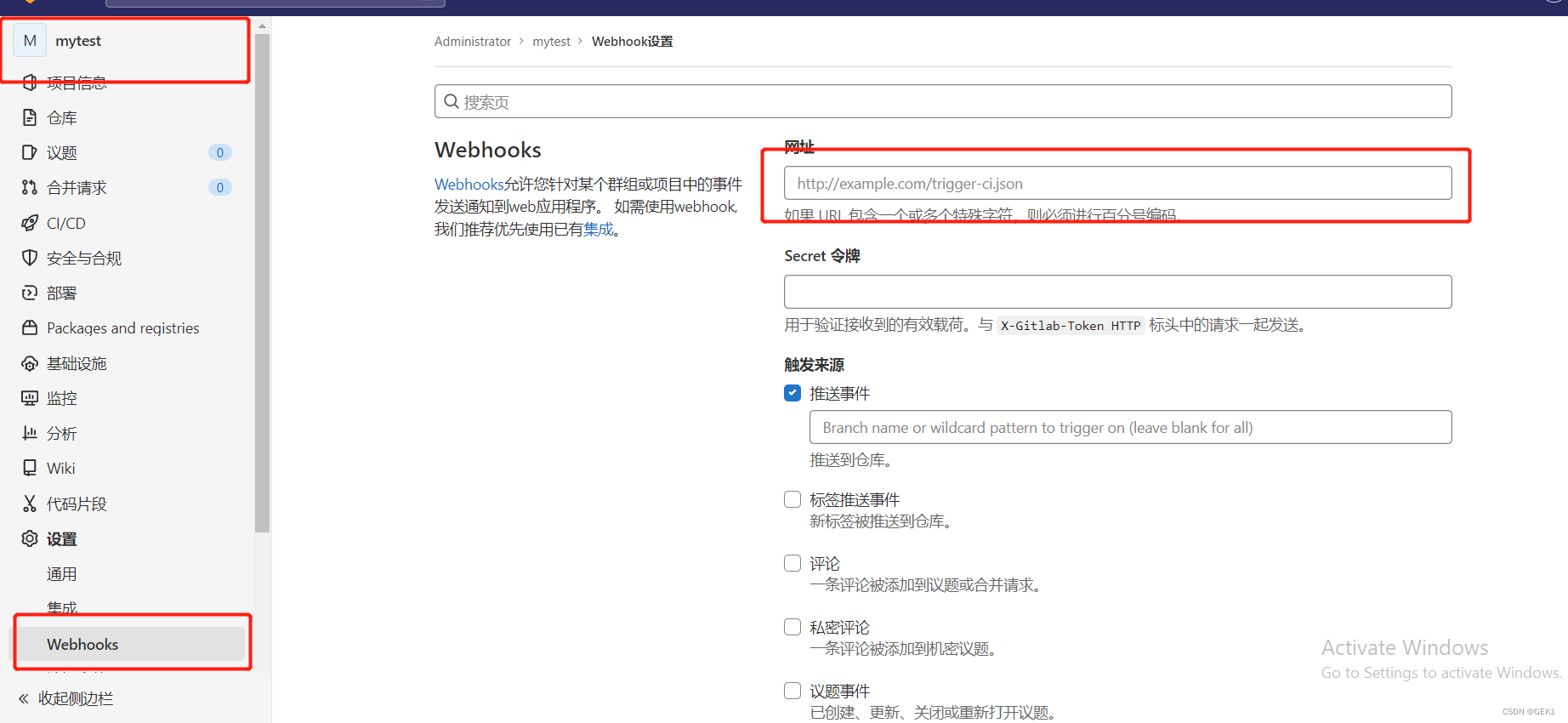Click the 议题 count badge showing 0
1568x723 pixels.
click(219, 152)
